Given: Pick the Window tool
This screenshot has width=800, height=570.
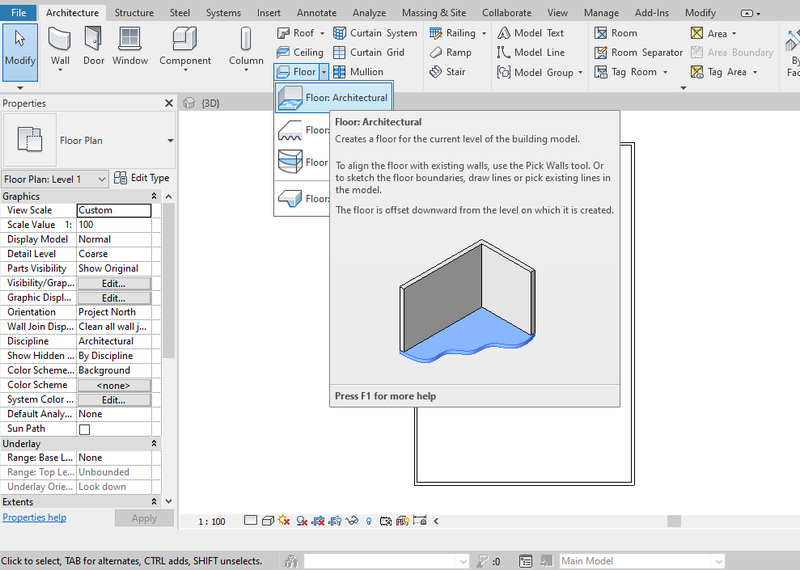Looking at the screenshot, I should 130,47.
